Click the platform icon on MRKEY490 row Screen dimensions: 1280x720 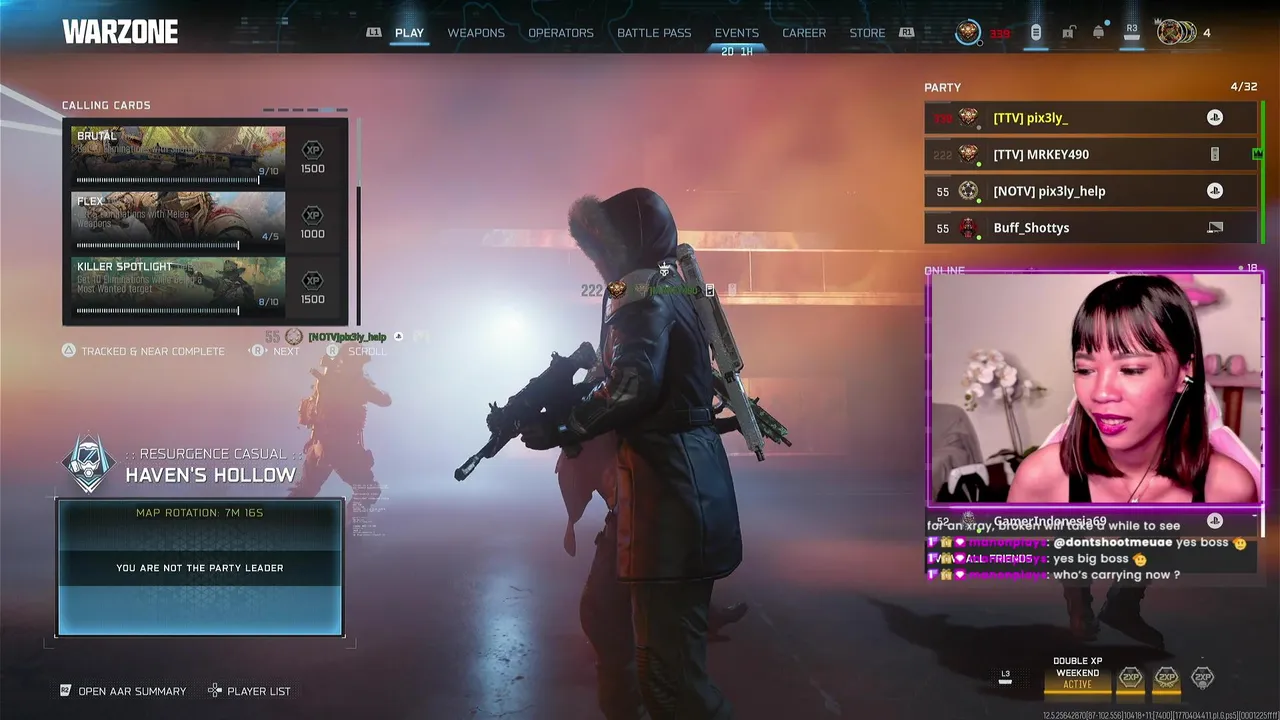click(1215, 154)
